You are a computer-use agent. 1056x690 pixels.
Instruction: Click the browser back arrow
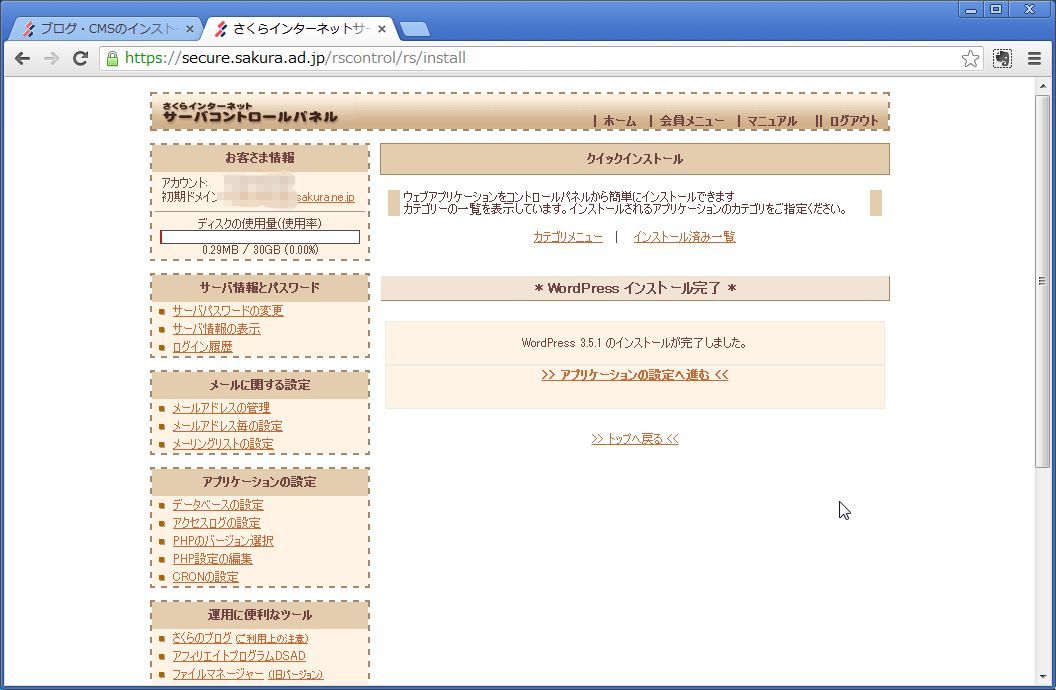[x=22, y=59]
